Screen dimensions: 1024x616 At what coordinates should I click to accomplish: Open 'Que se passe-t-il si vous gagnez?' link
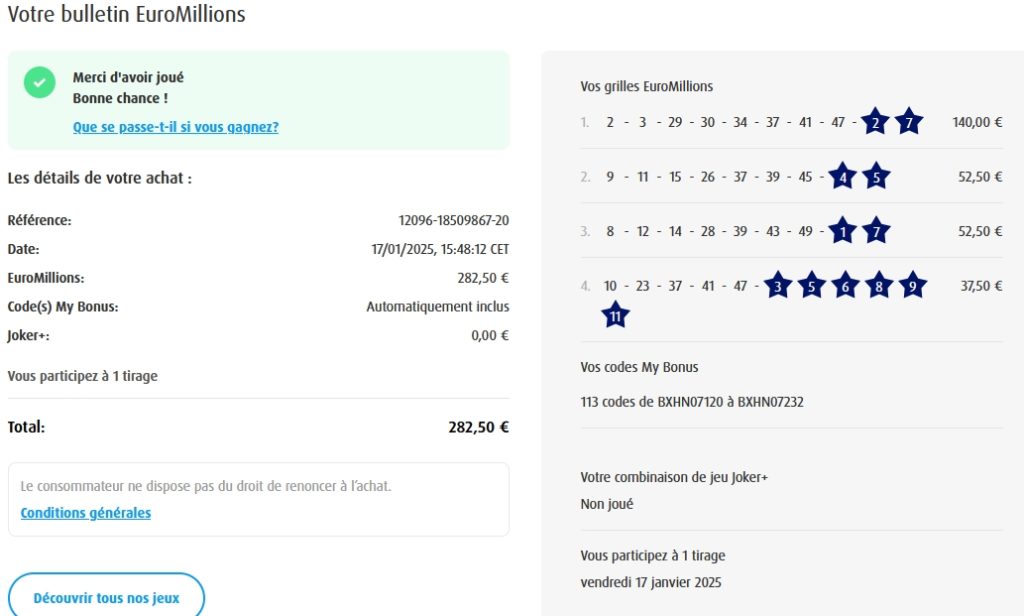(x=175, y=127)
